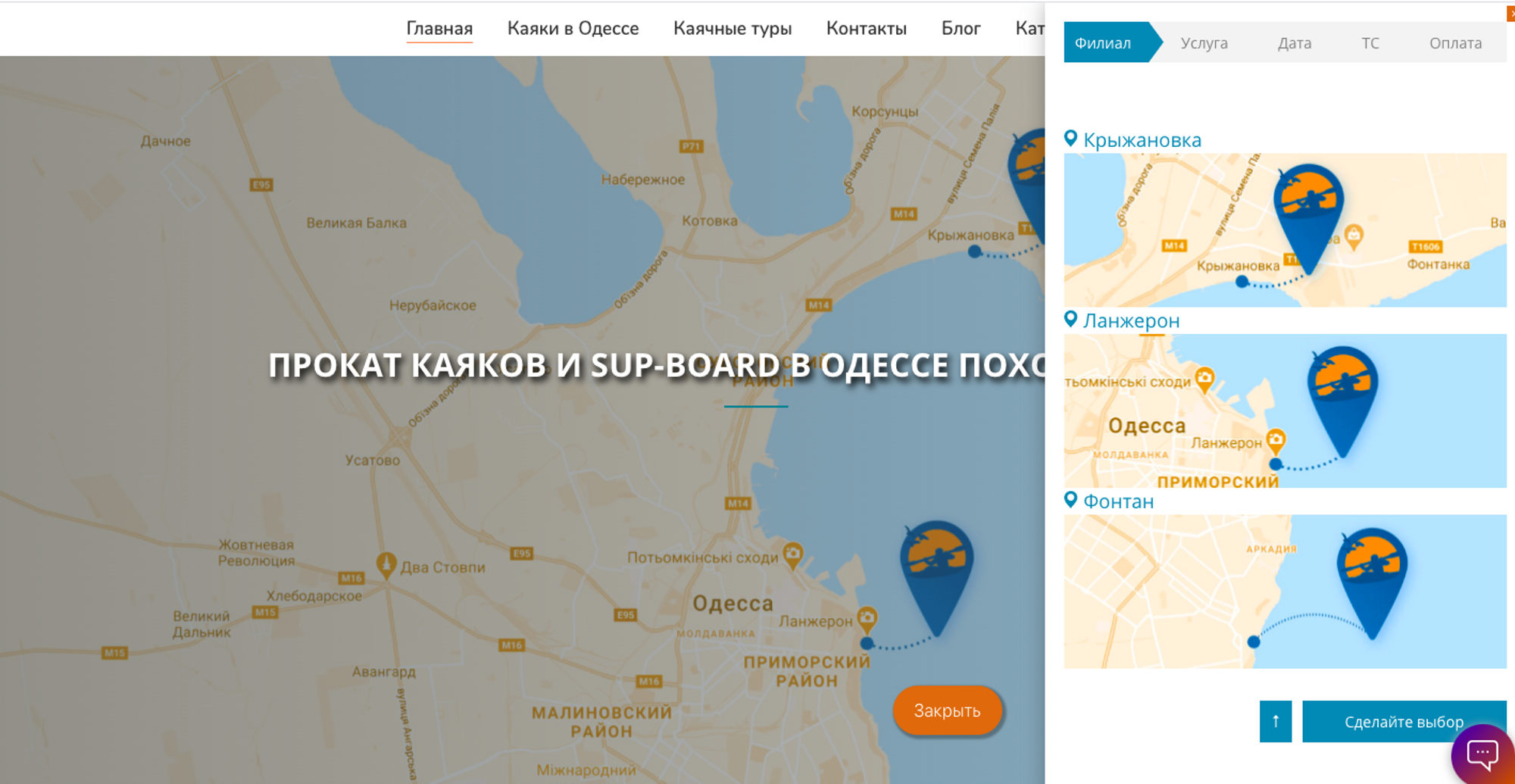Select the Ланжерон branch link
Viewport: 1515px width, 784px height.
(1131, 321)
